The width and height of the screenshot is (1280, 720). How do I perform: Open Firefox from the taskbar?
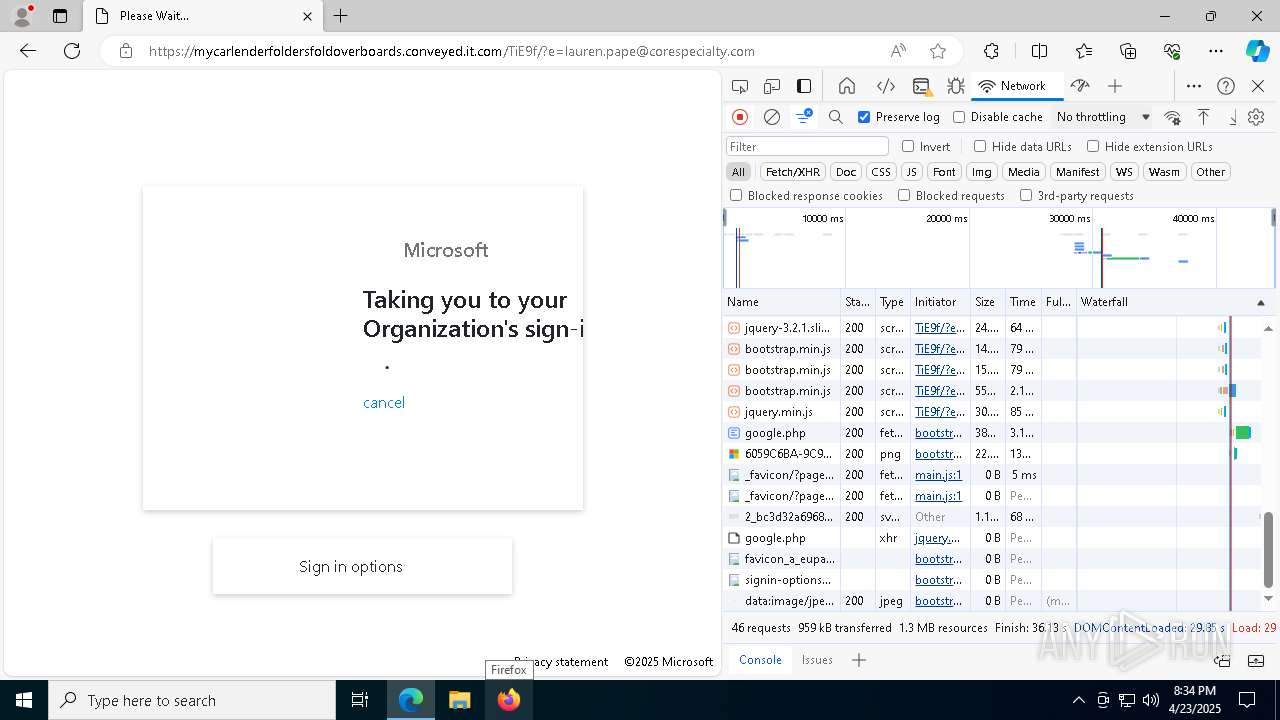click(x=508, y=700)
